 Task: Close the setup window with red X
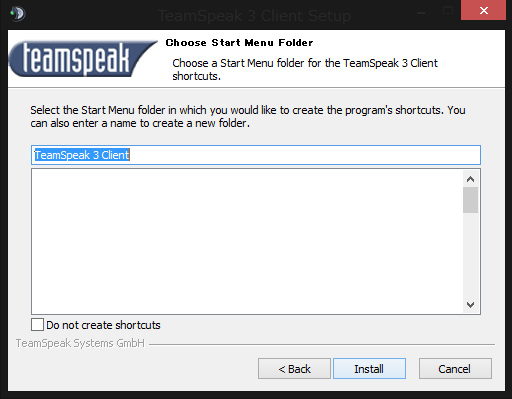click(x=484, y=10)
